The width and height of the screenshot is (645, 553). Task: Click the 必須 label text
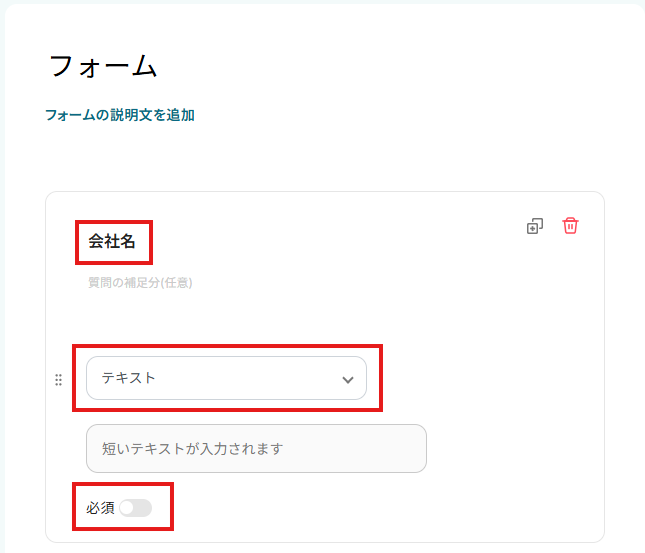pyautogui.click(x=100, y=508)
